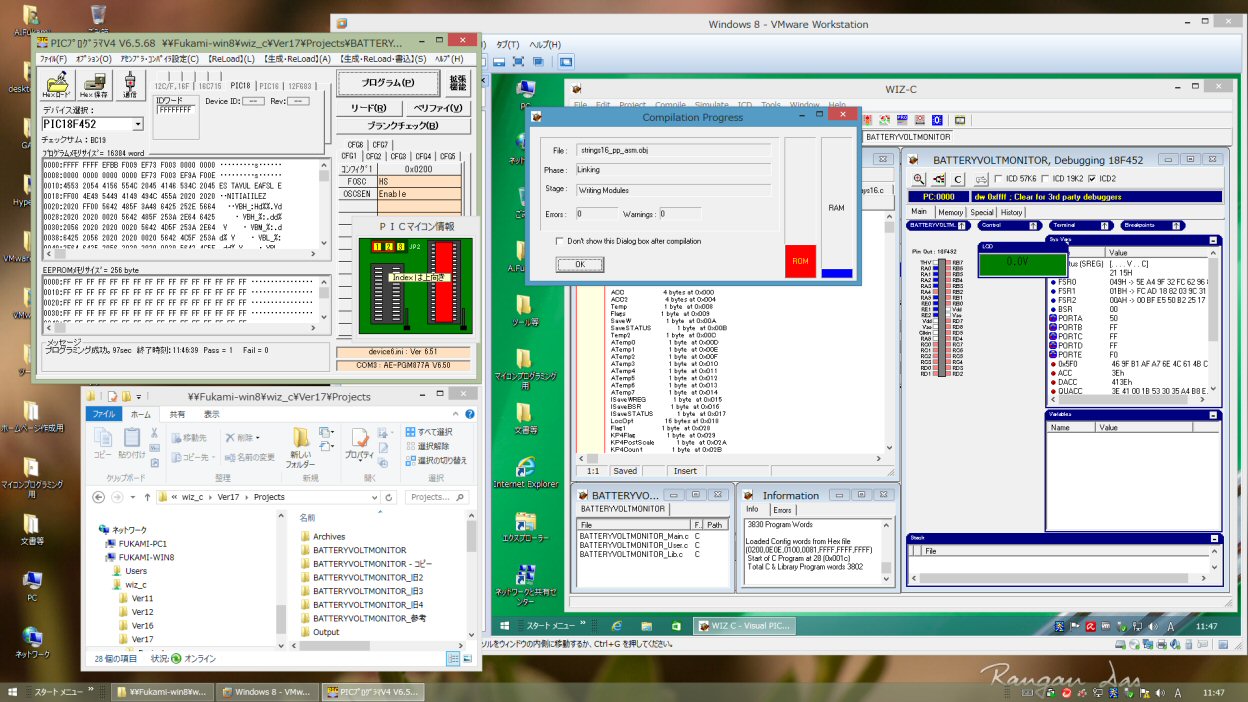Screen dimensions: 1248x702
Task: Select the PIC16 device family tab
Action: [270, 86]
